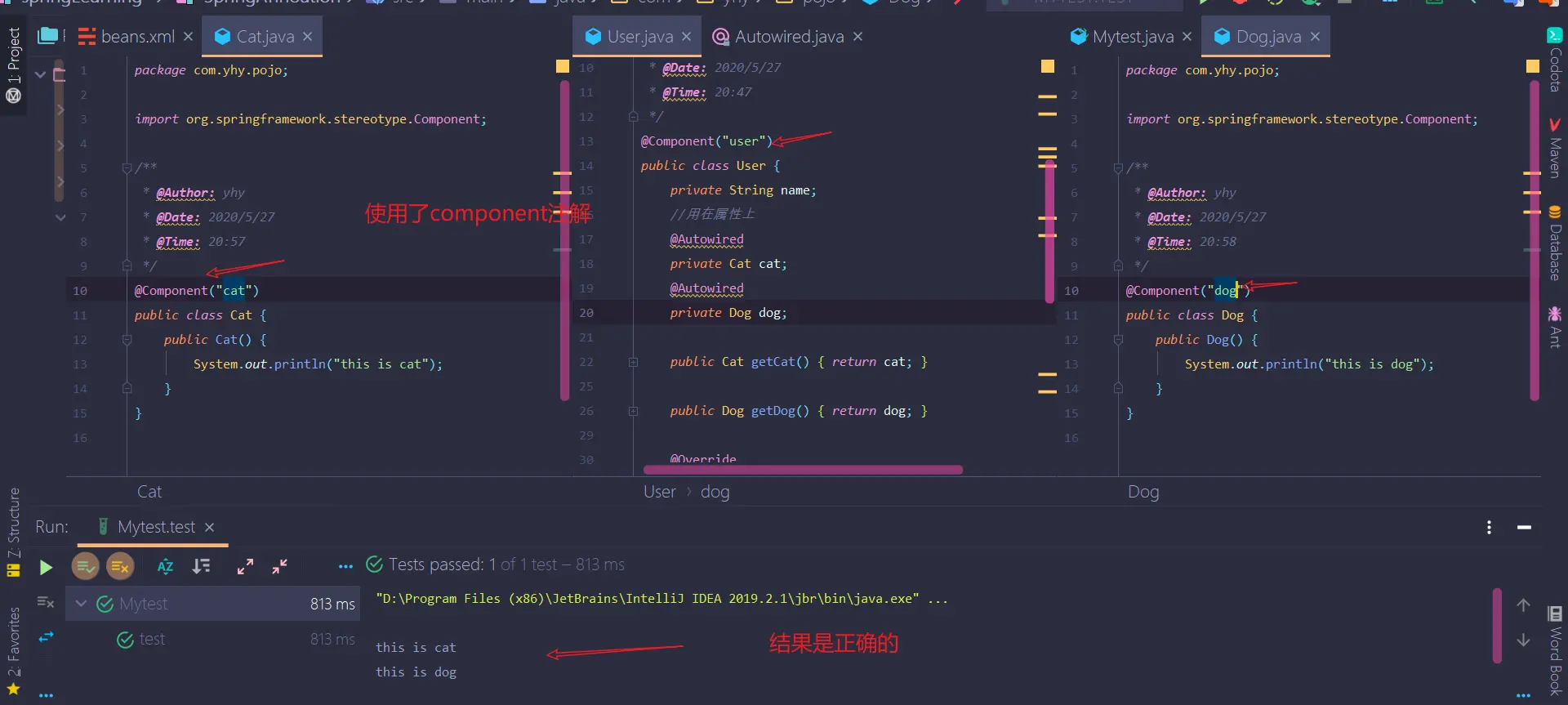The height and width of the screenshot is (705, 1568).
Task: Open more actions at console bottom-right
Action: pyautogui.click(x=1523, y=696)
